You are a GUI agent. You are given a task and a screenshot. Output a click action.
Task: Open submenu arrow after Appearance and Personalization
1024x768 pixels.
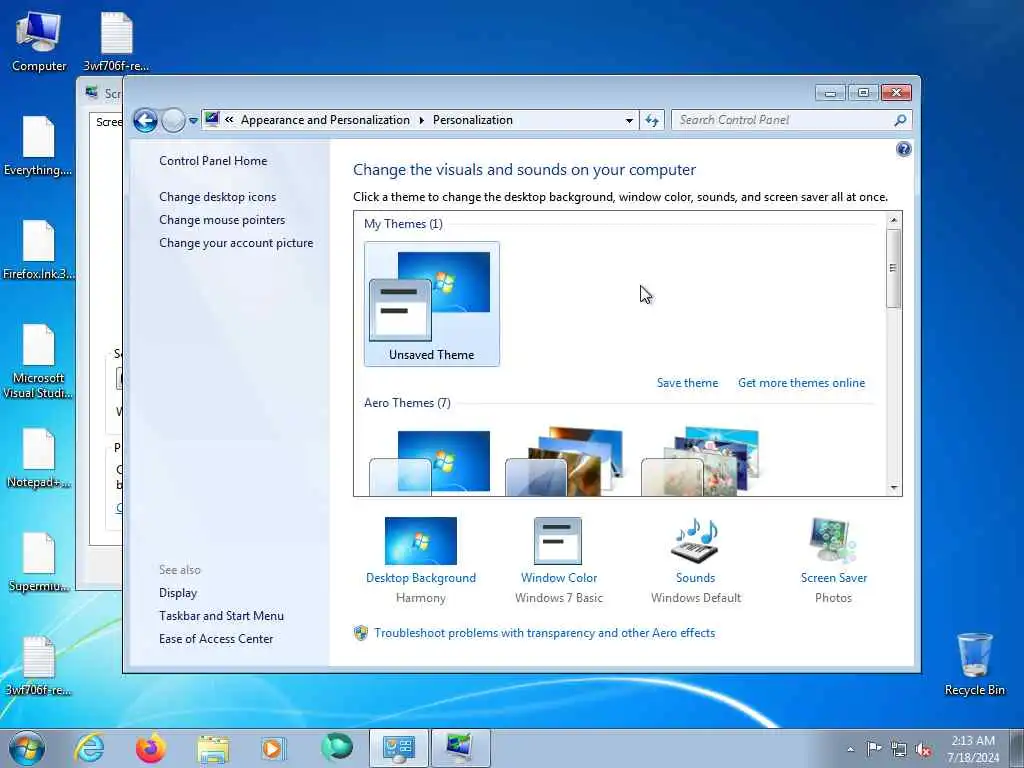[421, 120]
